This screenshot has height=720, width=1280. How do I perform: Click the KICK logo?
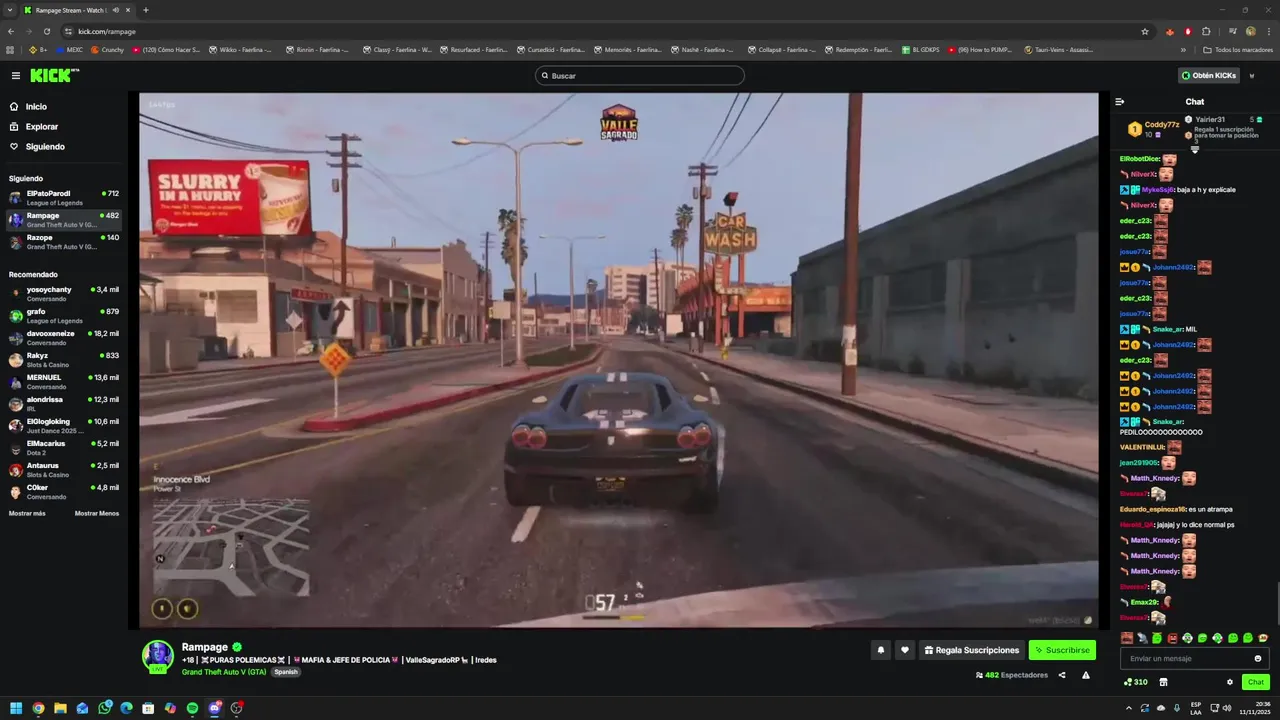52,75
